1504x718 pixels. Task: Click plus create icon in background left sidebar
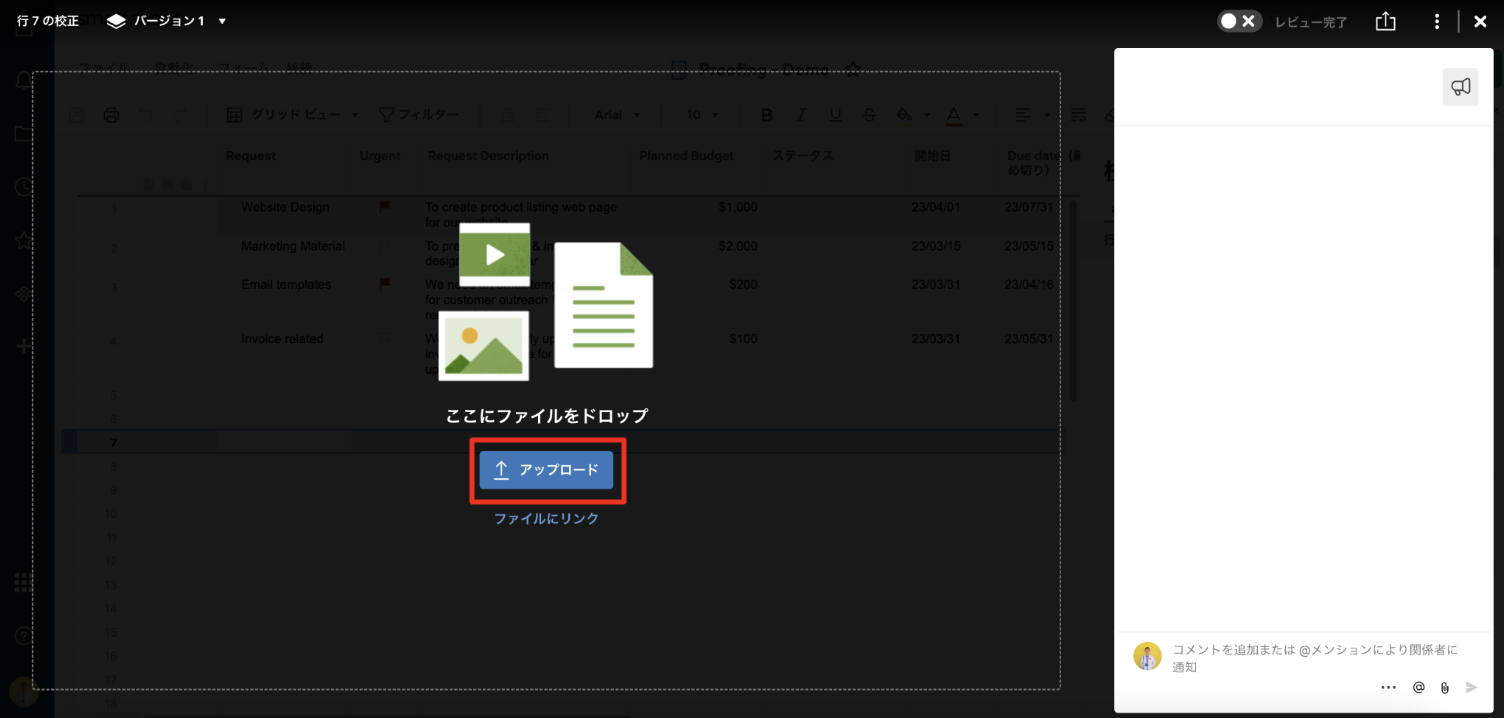point(23,346)
